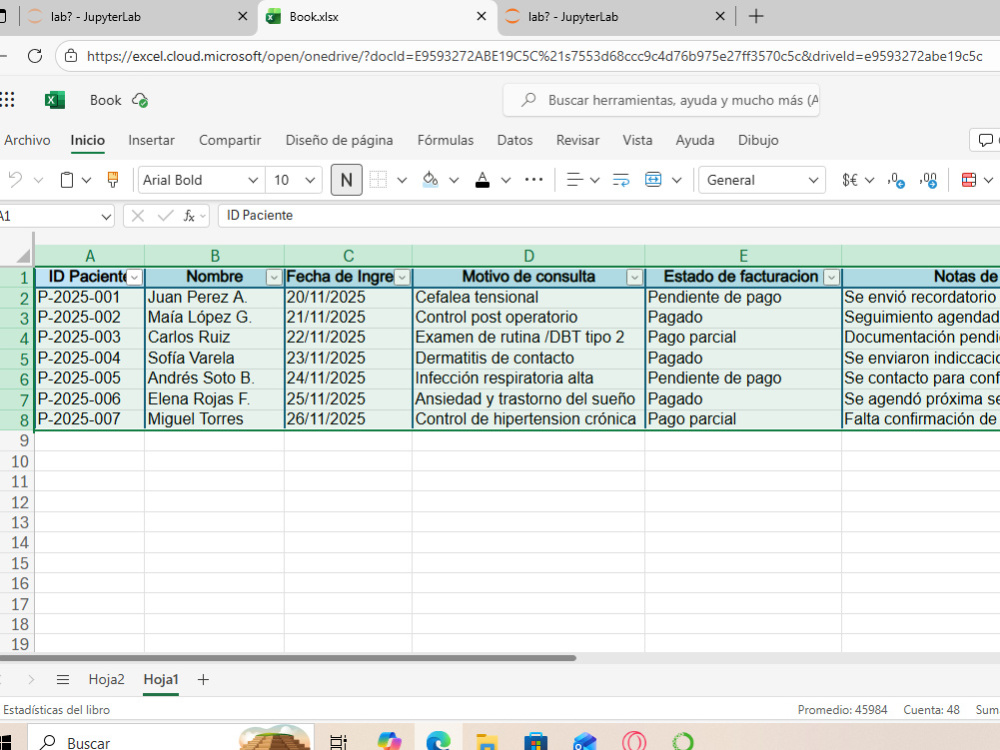
Task: Click the horizontal scrollbar thumb
Action: tap(288, 658)
